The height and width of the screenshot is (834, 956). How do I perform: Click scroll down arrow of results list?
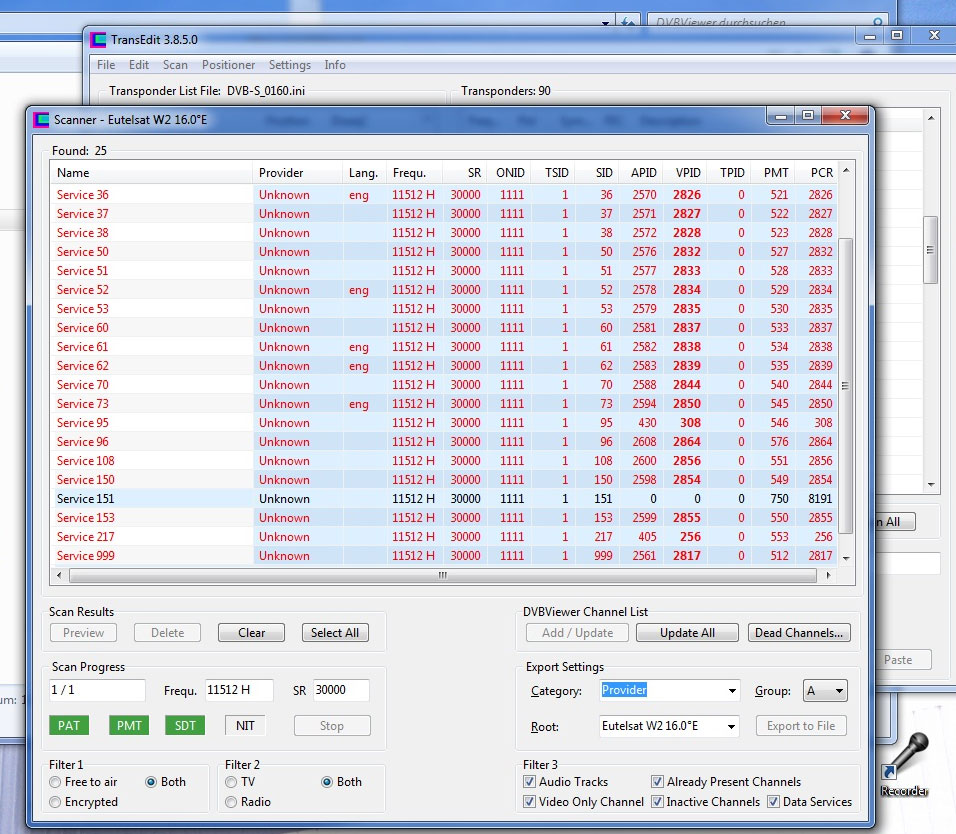pyautogui.click(x=846, y=558)
